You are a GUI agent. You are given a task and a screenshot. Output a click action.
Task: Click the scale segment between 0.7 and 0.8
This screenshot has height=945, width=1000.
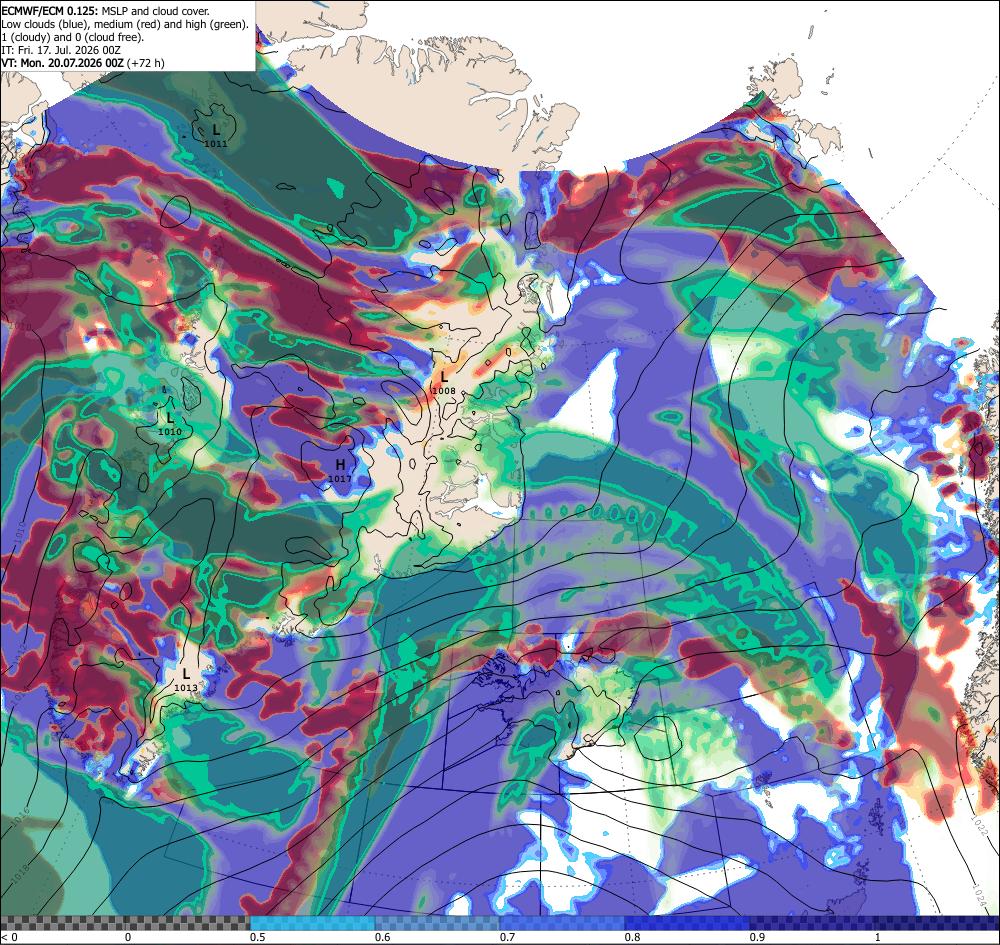(562, 923)
